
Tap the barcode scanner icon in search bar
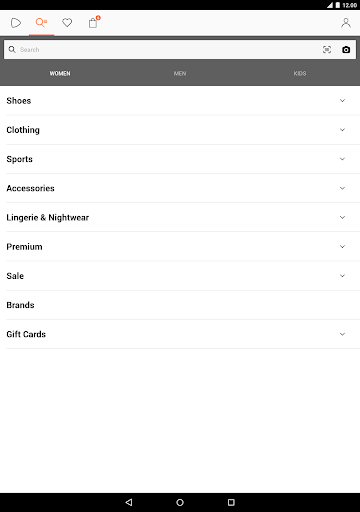pyautogui.click(x=327, y=50)
